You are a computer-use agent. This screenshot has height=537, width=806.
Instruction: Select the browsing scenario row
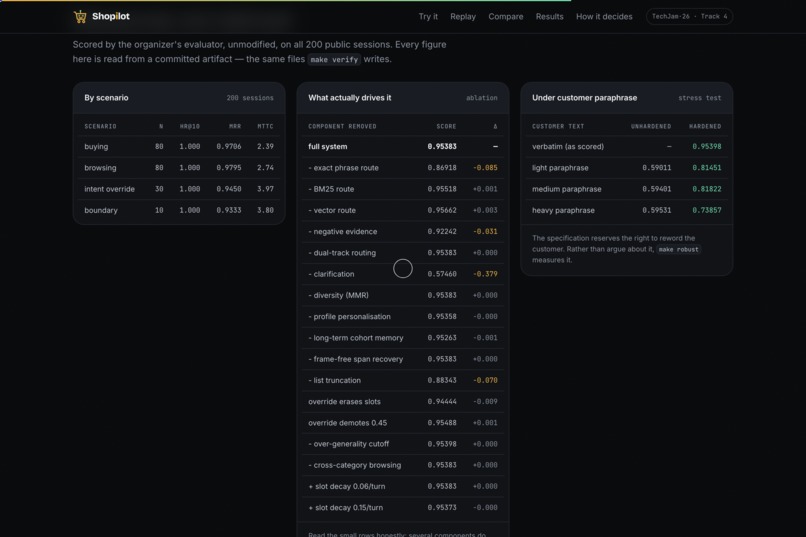pyautogui.click(x=179, y=168)
